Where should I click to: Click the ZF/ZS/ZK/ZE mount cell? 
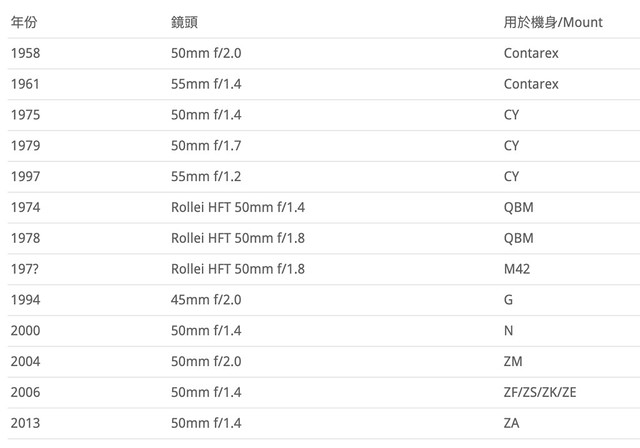tap(540, 393)
